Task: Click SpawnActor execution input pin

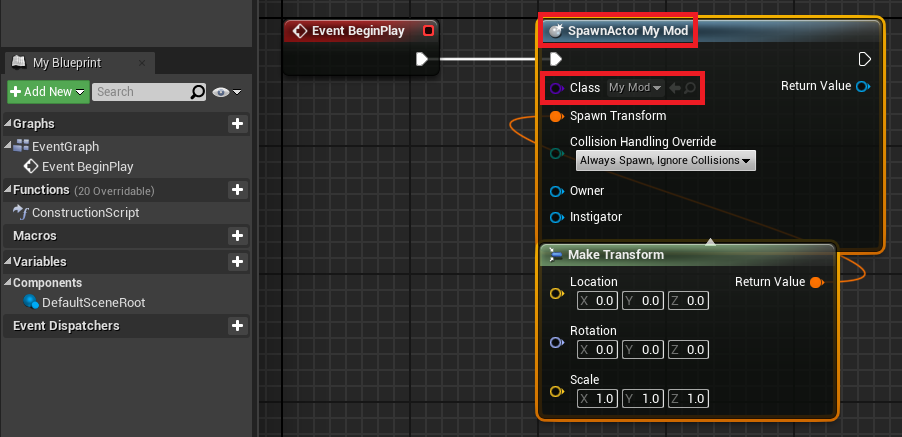Action: click(x=556, y=59)
